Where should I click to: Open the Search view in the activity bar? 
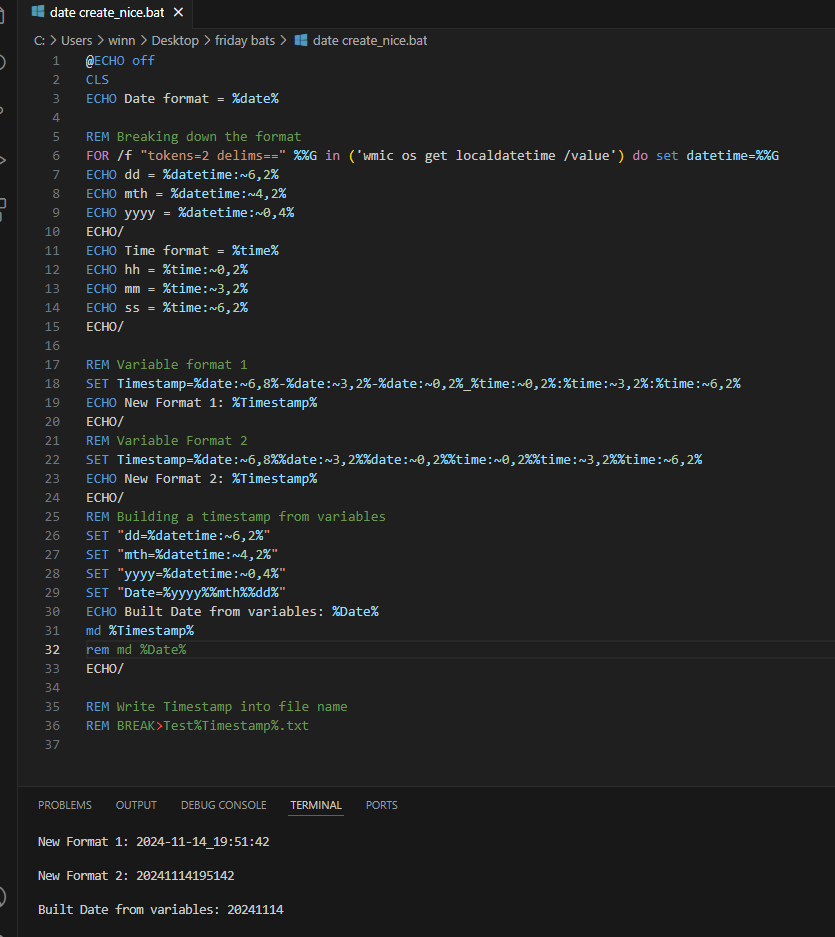tap(3, 62)
